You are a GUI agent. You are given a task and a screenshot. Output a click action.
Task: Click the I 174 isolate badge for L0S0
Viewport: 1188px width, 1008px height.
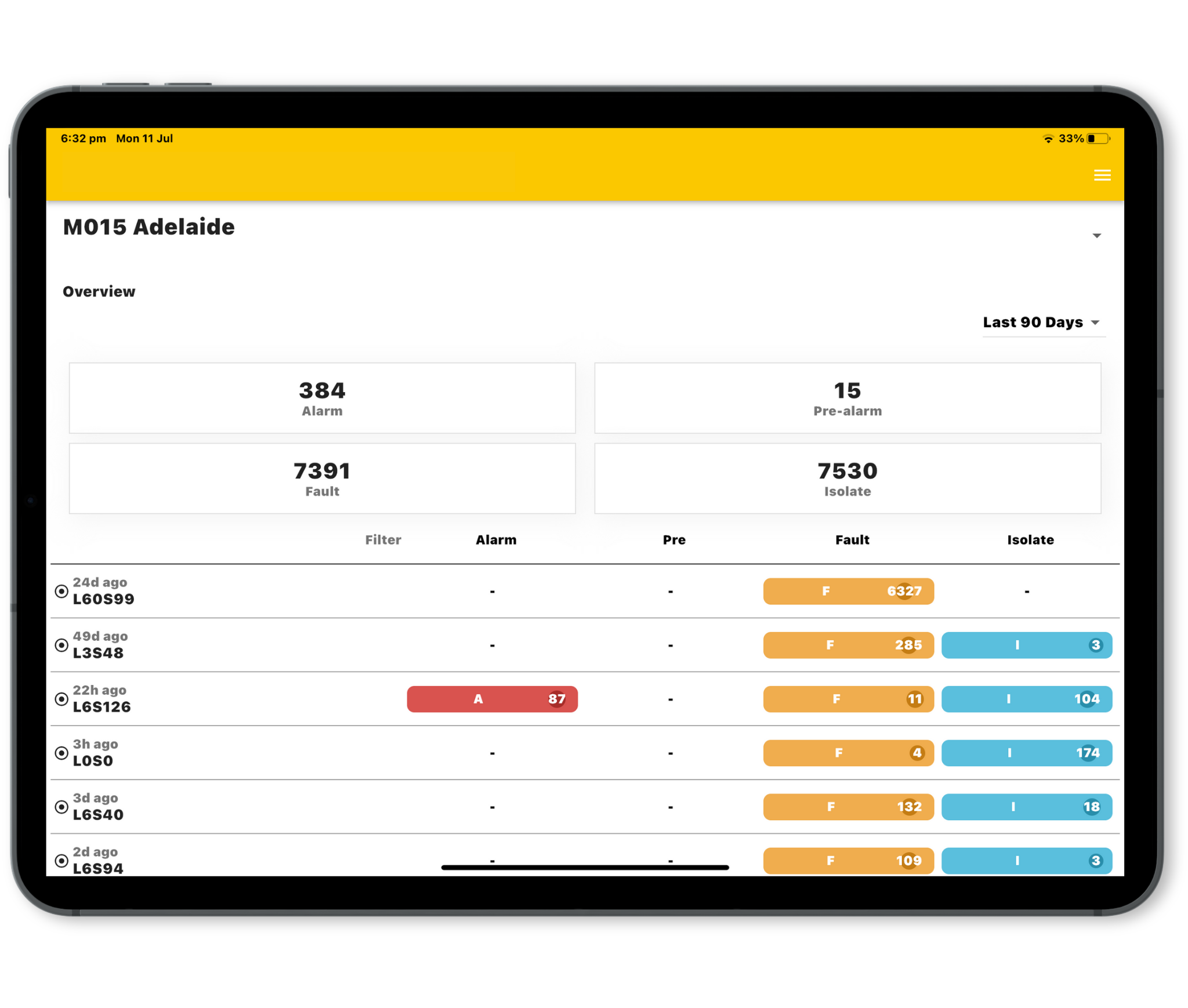(x=1027, y=753)
